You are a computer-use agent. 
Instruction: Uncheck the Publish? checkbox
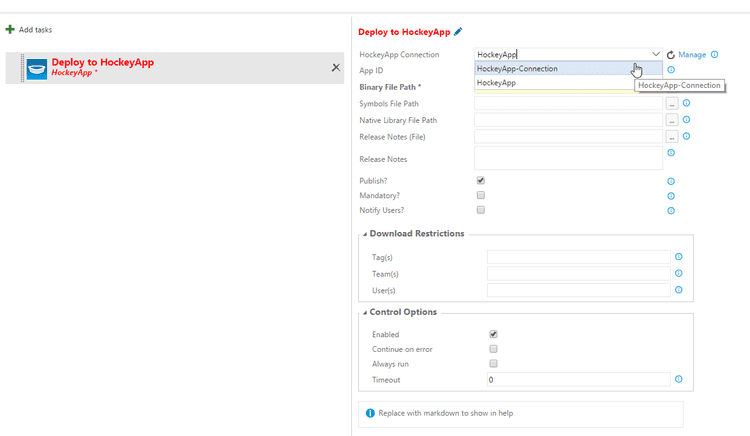coord(481,180)
